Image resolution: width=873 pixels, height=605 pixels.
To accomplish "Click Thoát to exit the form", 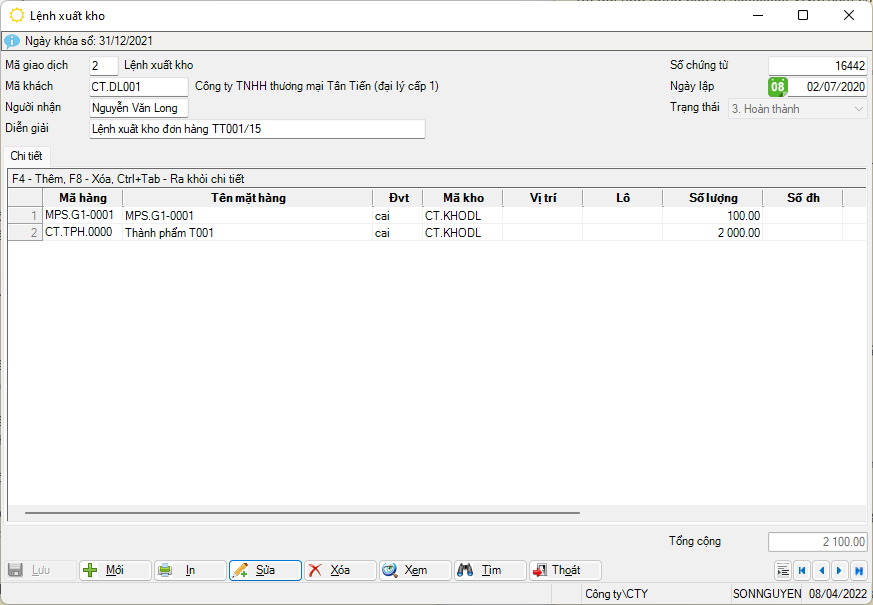I will 565,570.
